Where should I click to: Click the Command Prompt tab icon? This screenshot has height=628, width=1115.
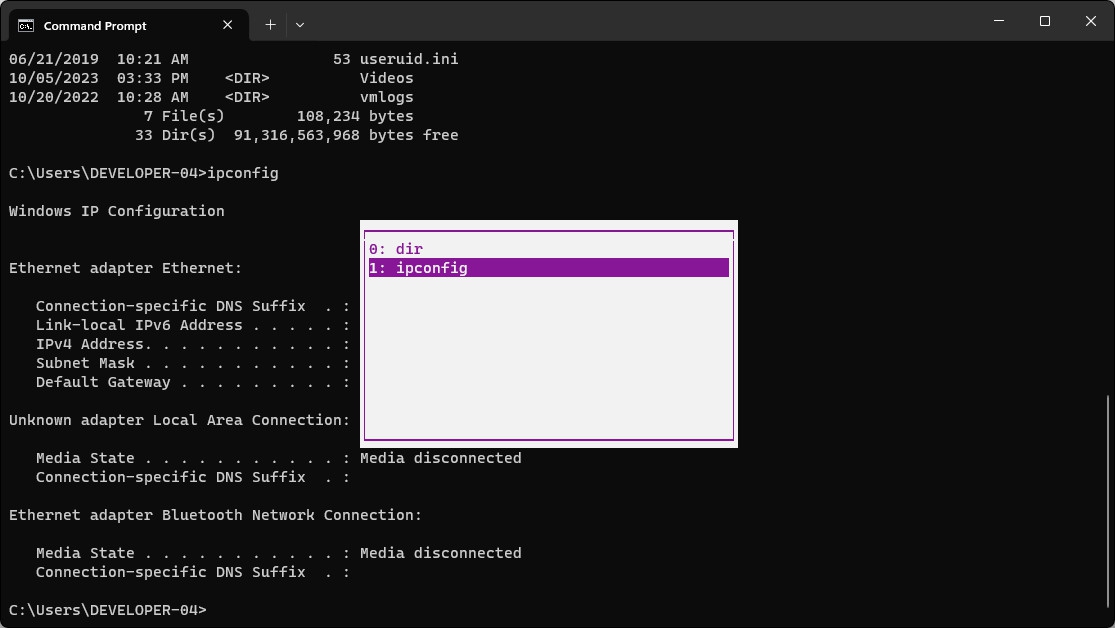click(27, 25)
